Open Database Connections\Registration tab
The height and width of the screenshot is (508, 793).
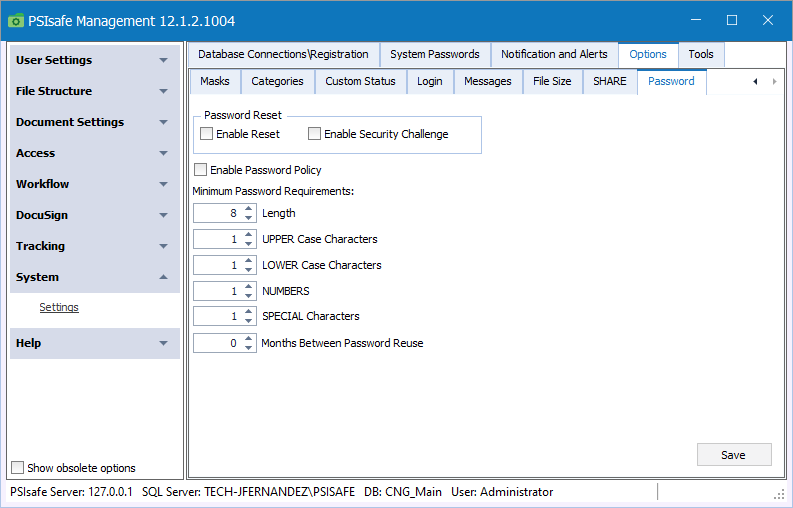[283, 54]
